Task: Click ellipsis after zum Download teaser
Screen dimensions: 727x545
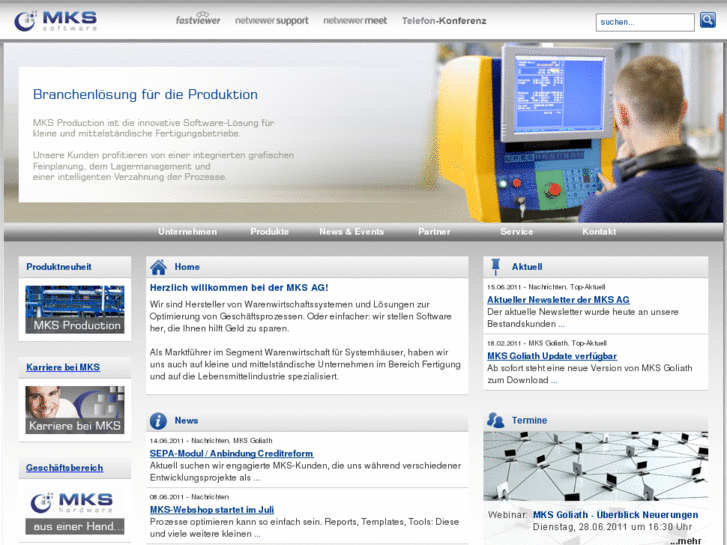Action: pyautogui.click(x=554, y=380)
